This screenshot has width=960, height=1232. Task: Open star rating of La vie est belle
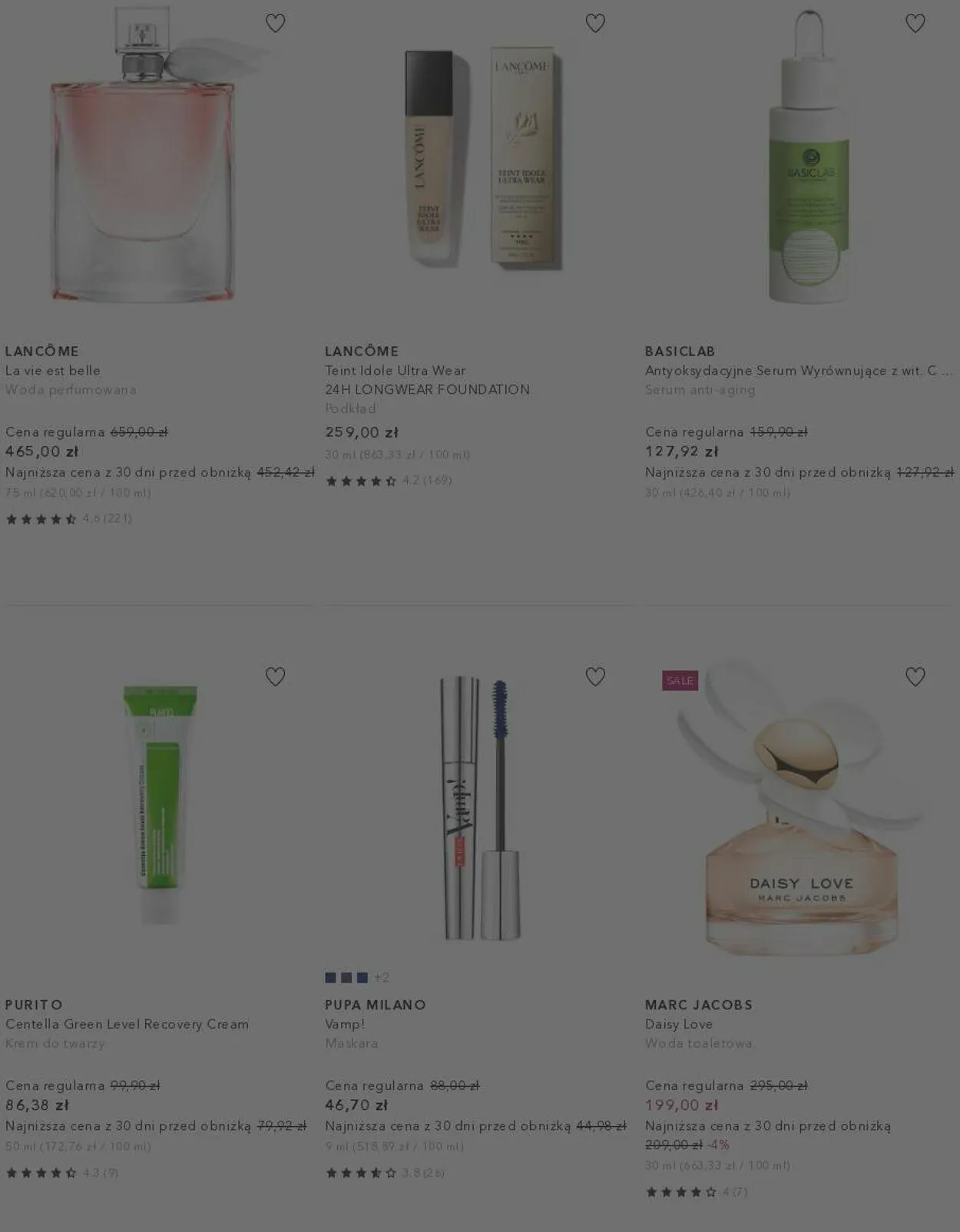69,519
